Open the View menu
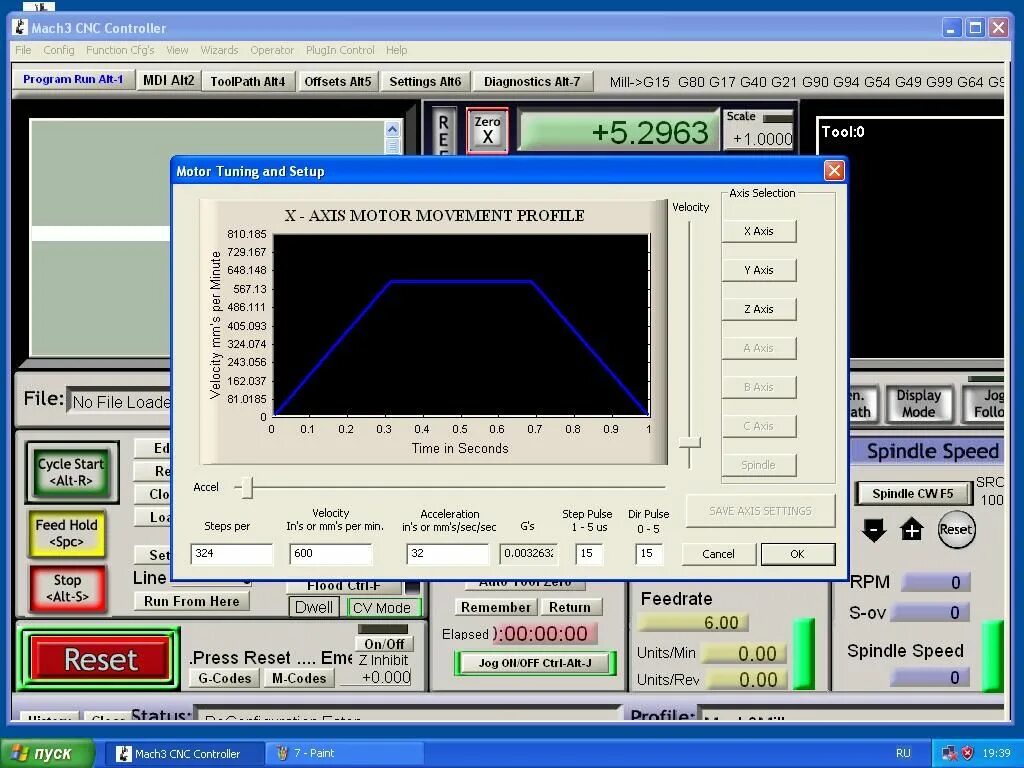Viewport: 1024px width, 768px height. coord(177,50)
